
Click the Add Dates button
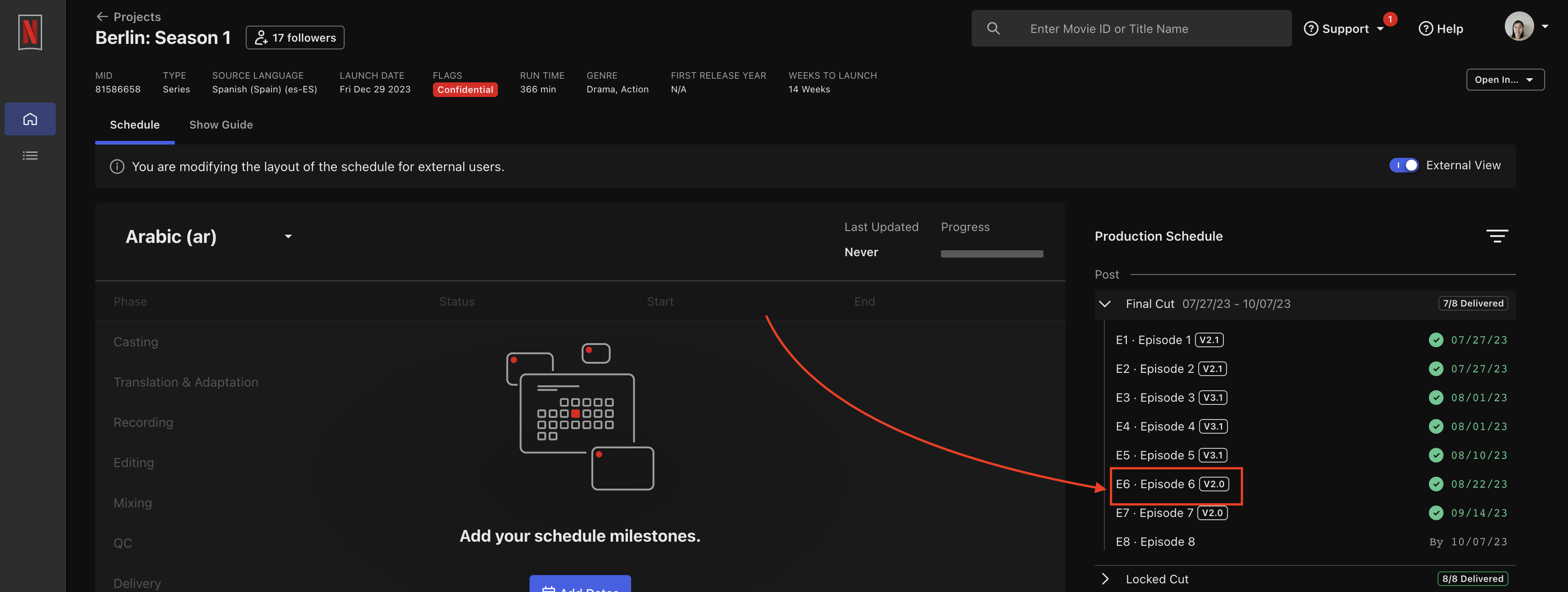[579, 584]
